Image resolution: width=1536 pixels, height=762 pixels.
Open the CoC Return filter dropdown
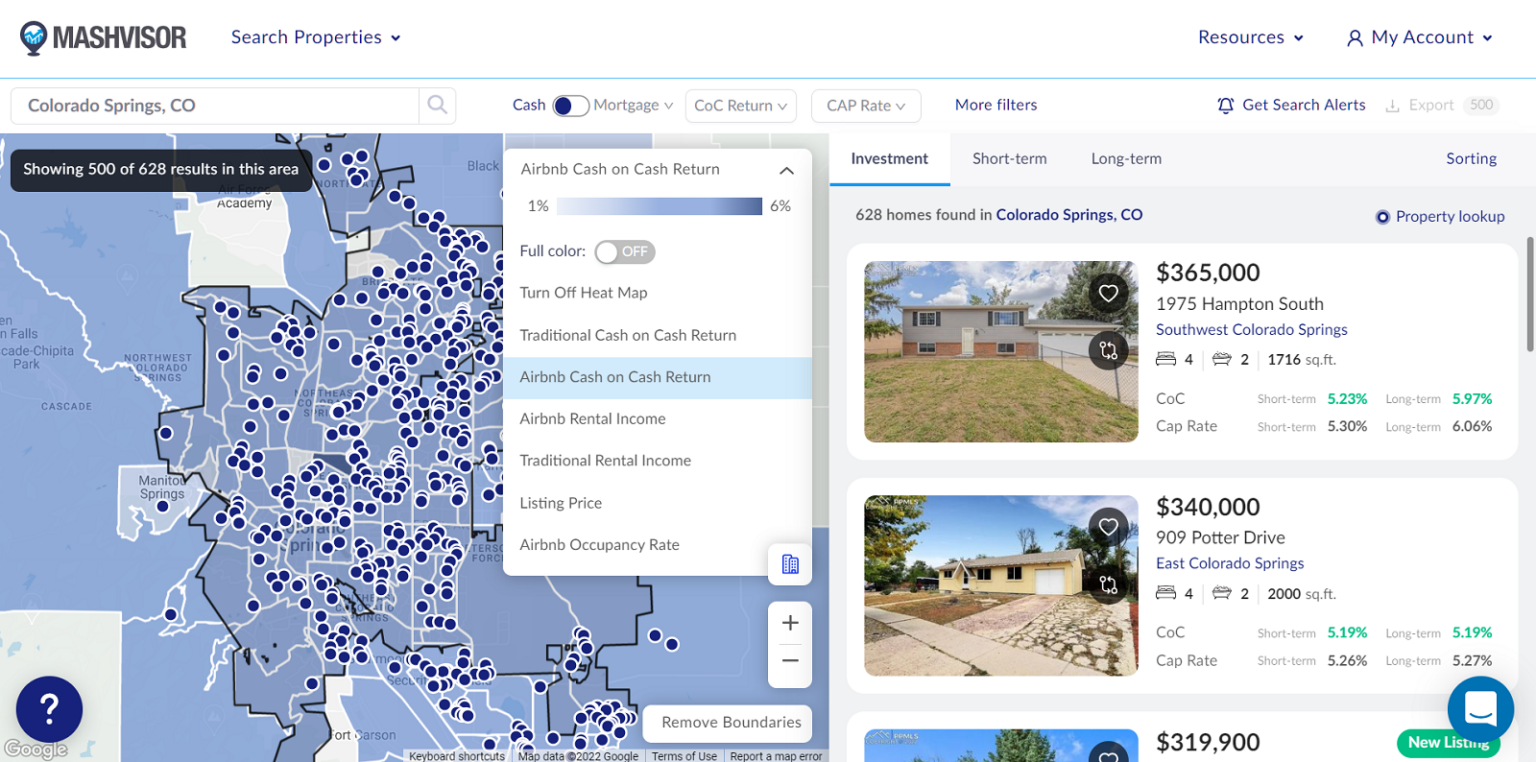click(740, 106)
